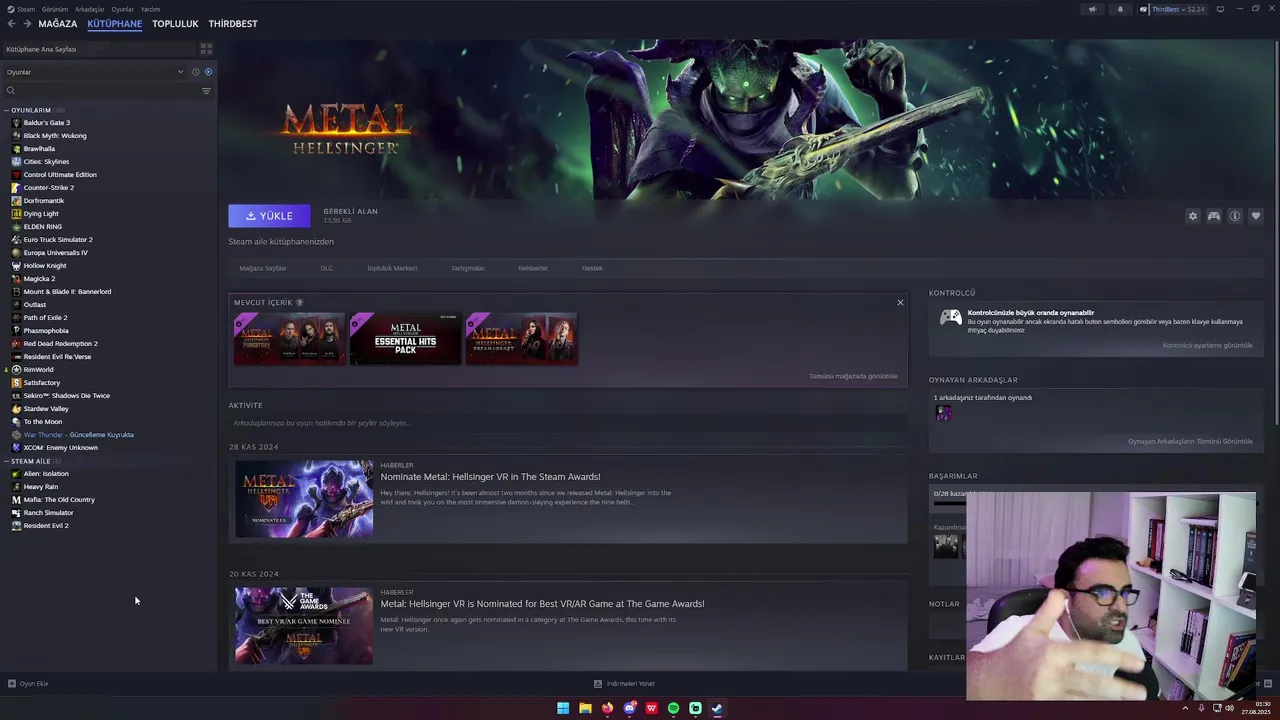The height and width of the screenshot is (720, 1280).
Task: Open the Oyunlar filter dropdown
Action: click(x=95, y=72)
